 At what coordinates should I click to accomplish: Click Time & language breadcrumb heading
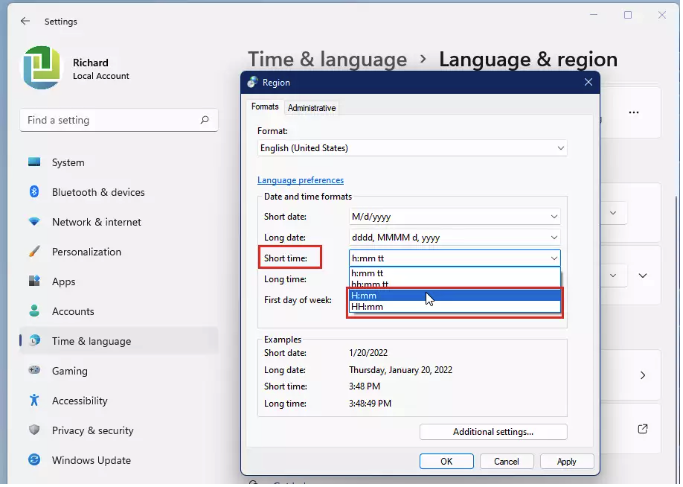327,59
